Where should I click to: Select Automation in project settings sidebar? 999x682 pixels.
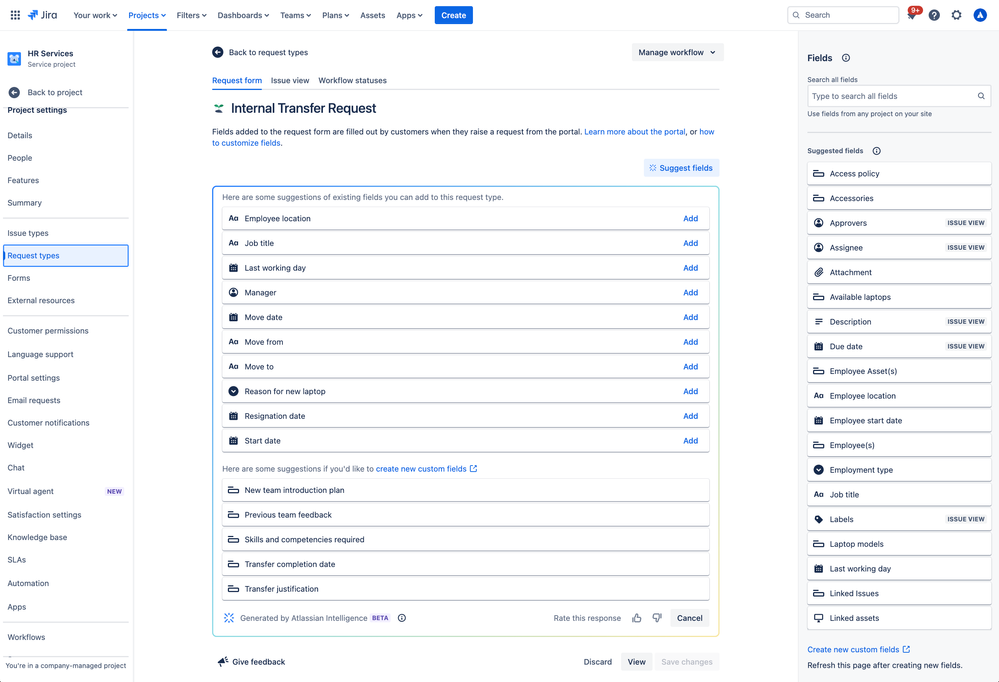coord(28,583)
